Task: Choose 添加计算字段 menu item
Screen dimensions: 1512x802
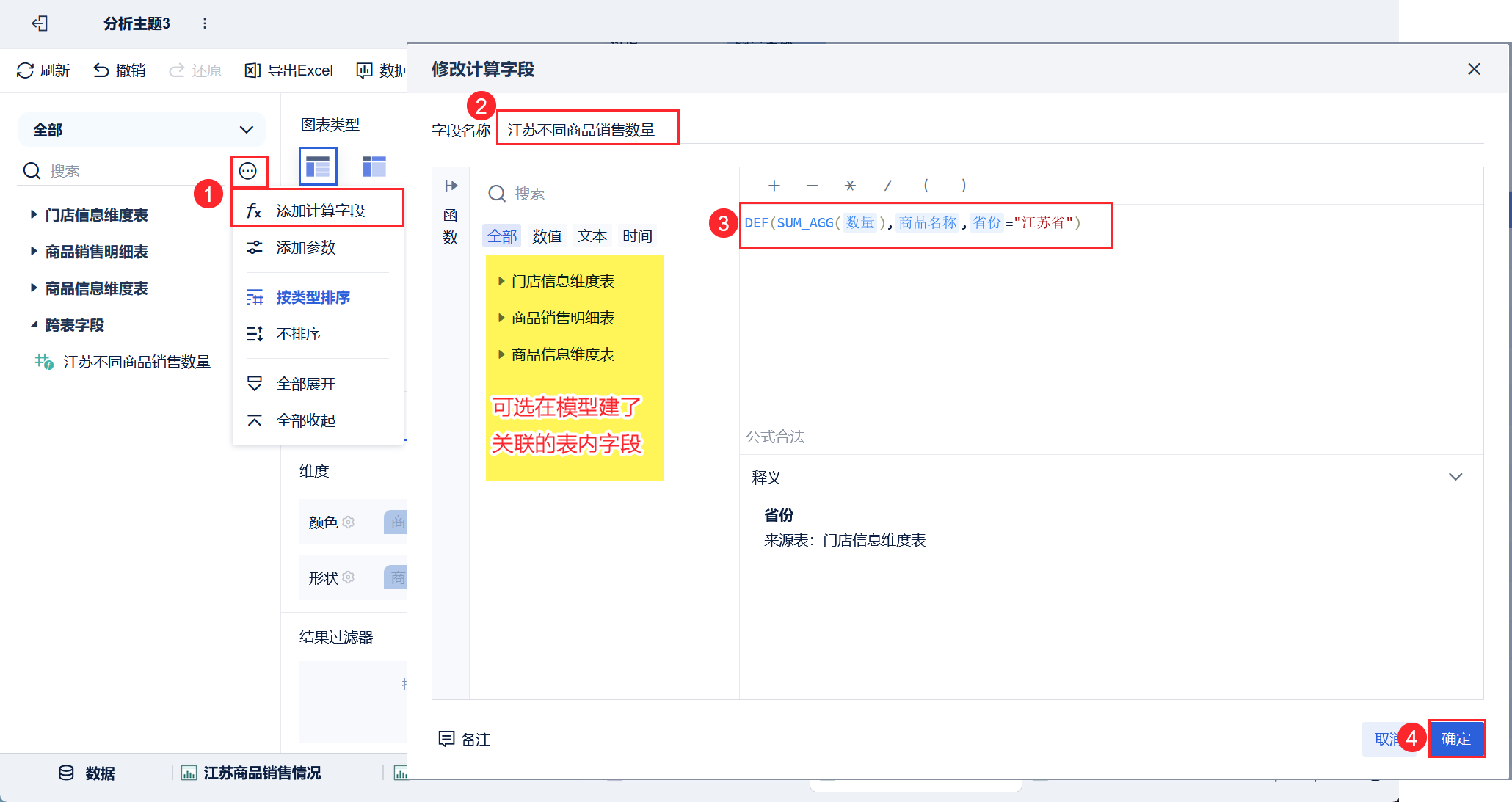Action: (319, 211)
